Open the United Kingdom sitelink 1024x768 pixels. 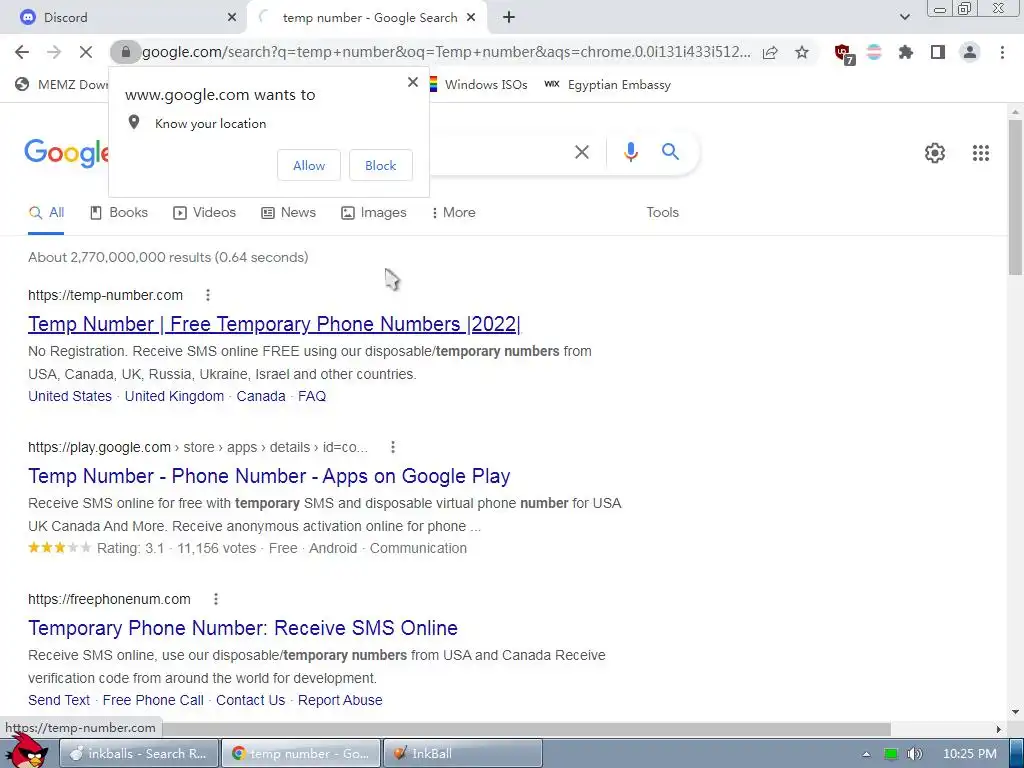(x=174, y=396)
